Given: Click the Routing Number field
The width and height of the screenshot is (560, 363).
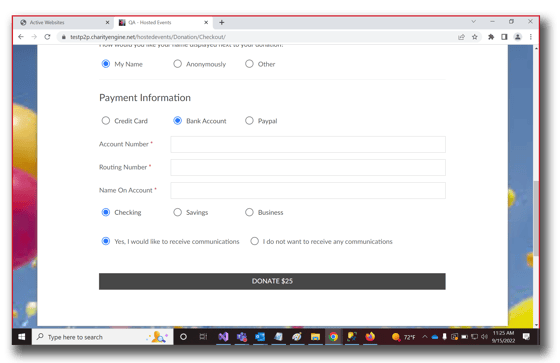Looking at the screenshot, I should point(308,167).
